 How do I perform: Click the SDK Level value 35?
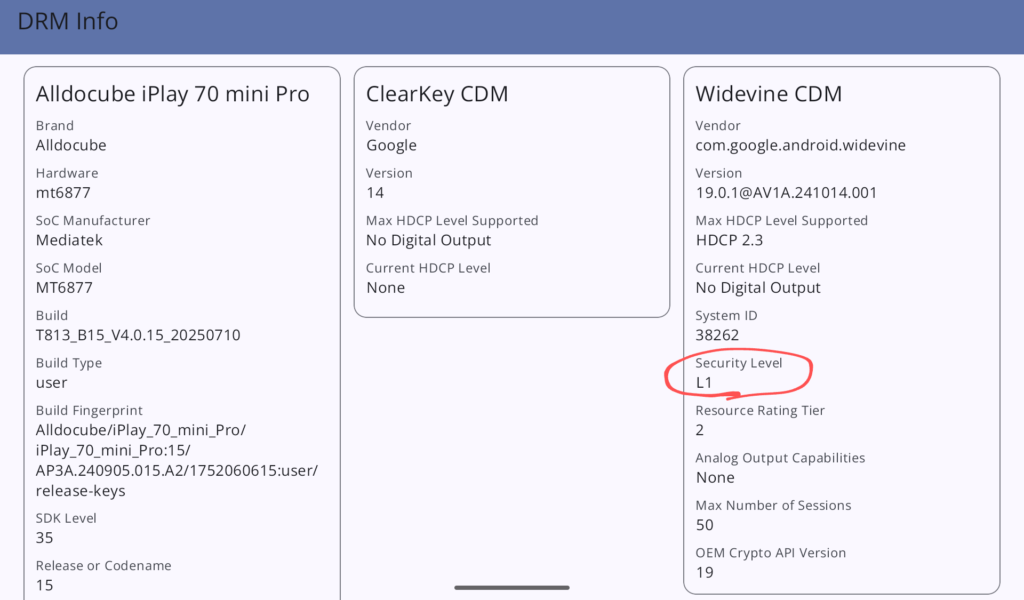tap(44, 538)
